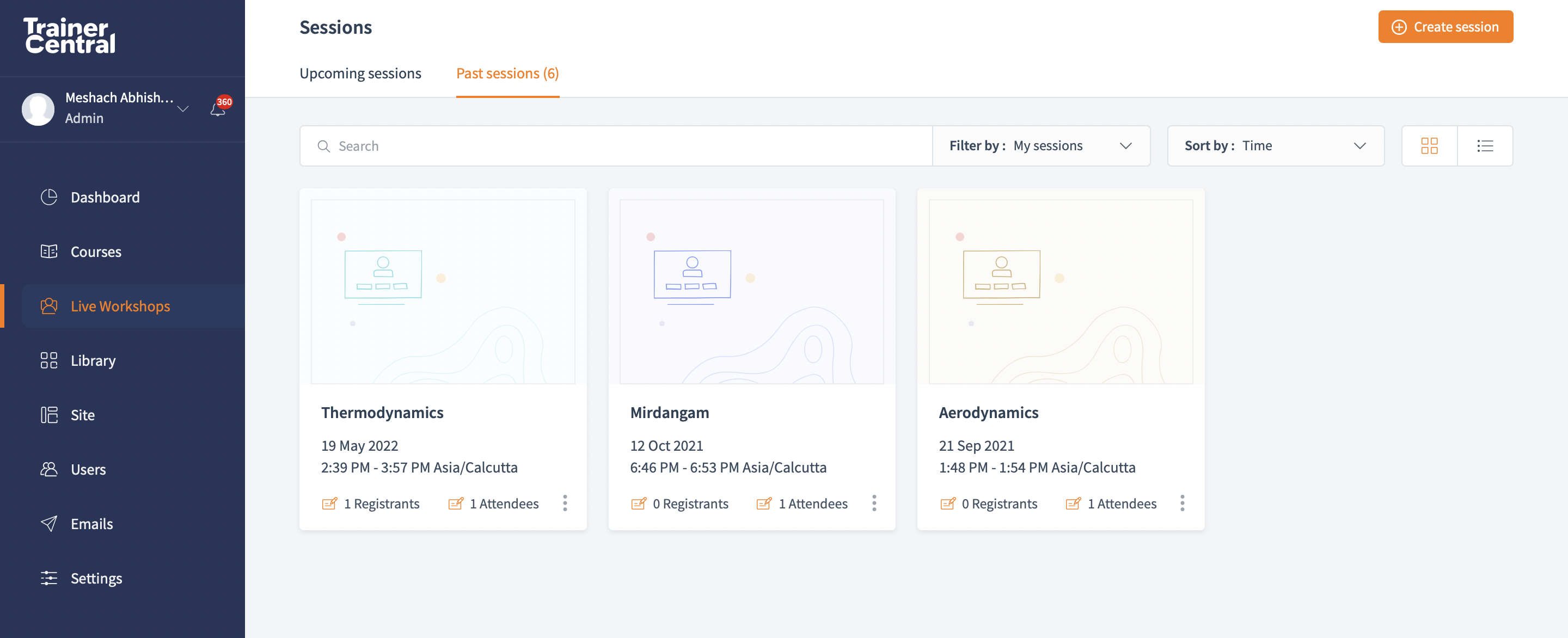Expand the Meshach Abhish account menu chevron
Image resolution: width=1568 pixels, height=638 pixels.
coord(182,108)
